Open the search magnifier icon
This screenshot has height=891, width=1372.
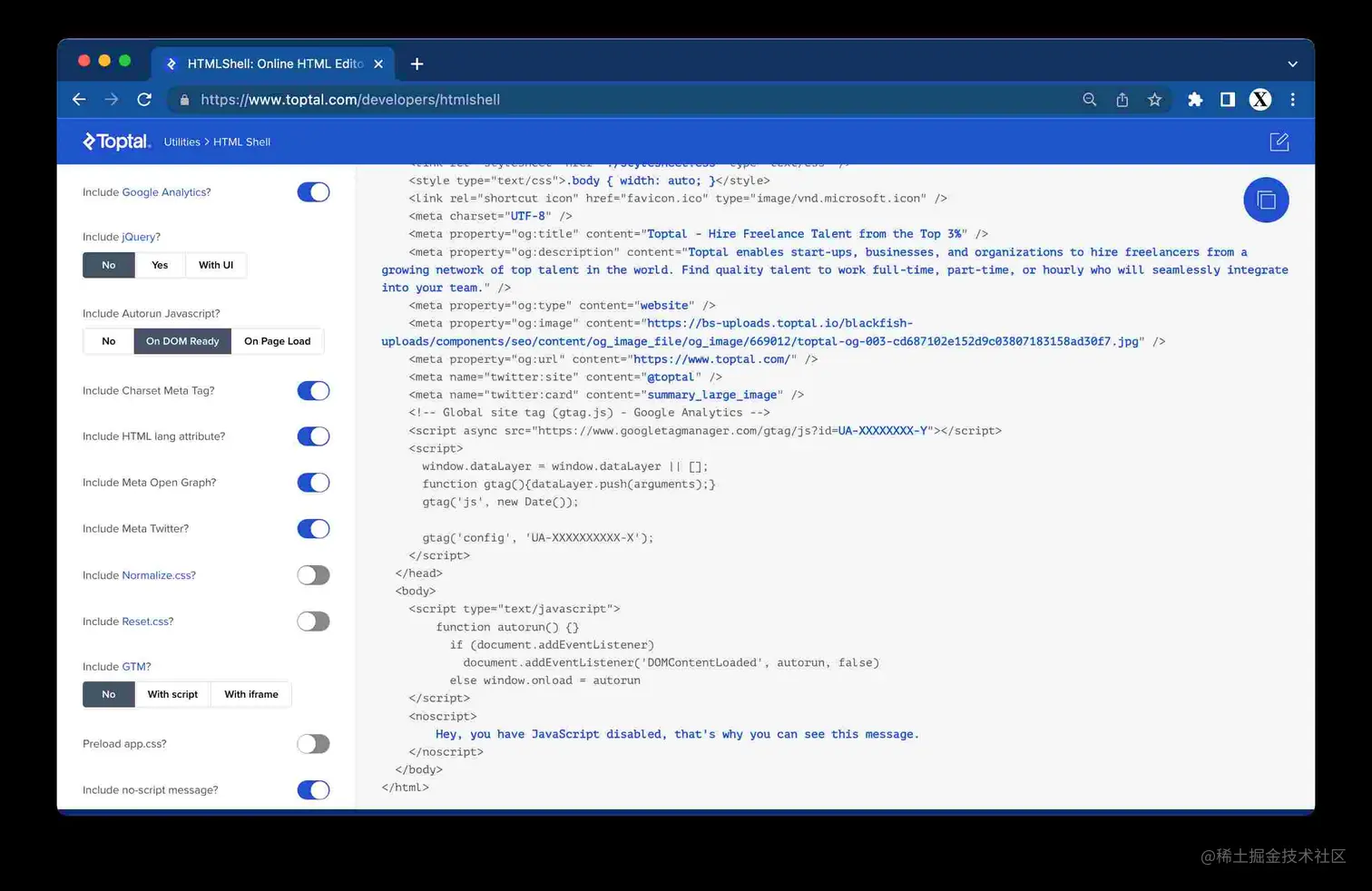pos(1089,100)
